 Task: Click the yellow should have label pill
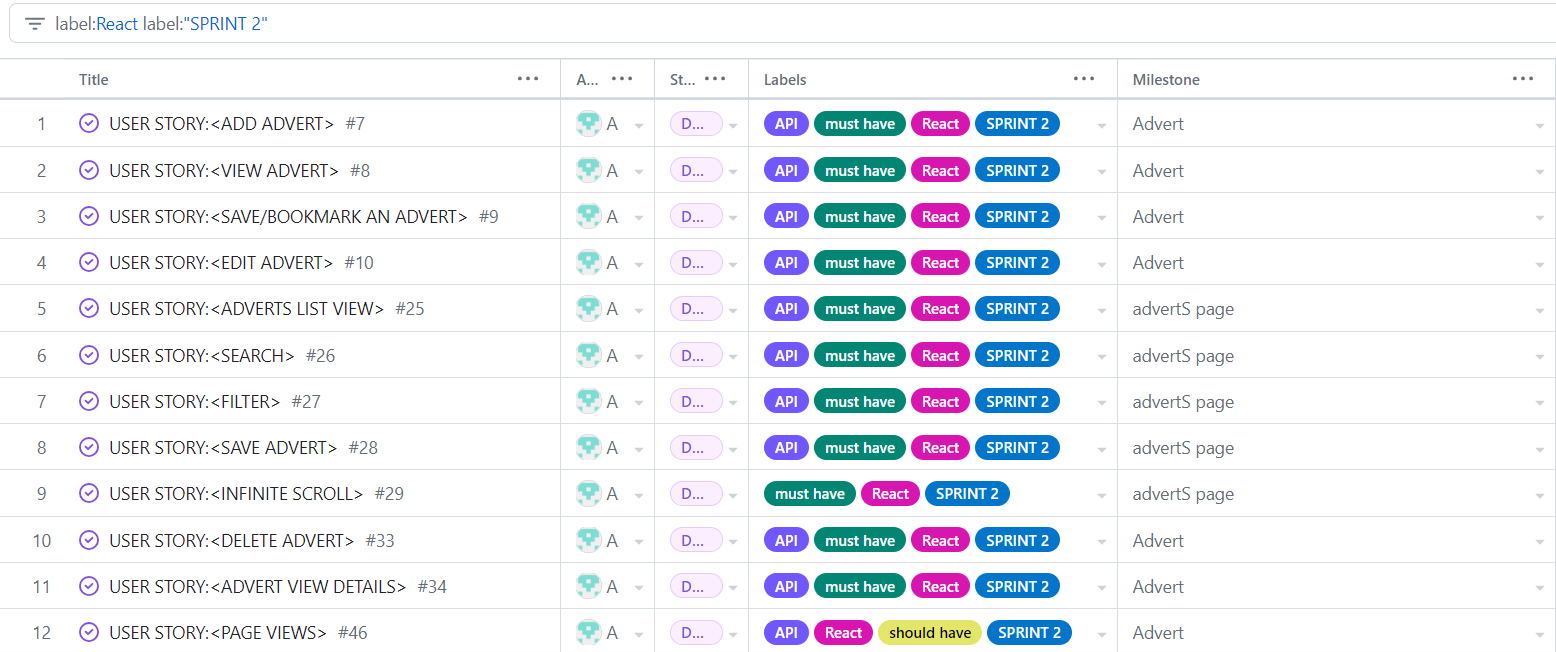point(929,632)
